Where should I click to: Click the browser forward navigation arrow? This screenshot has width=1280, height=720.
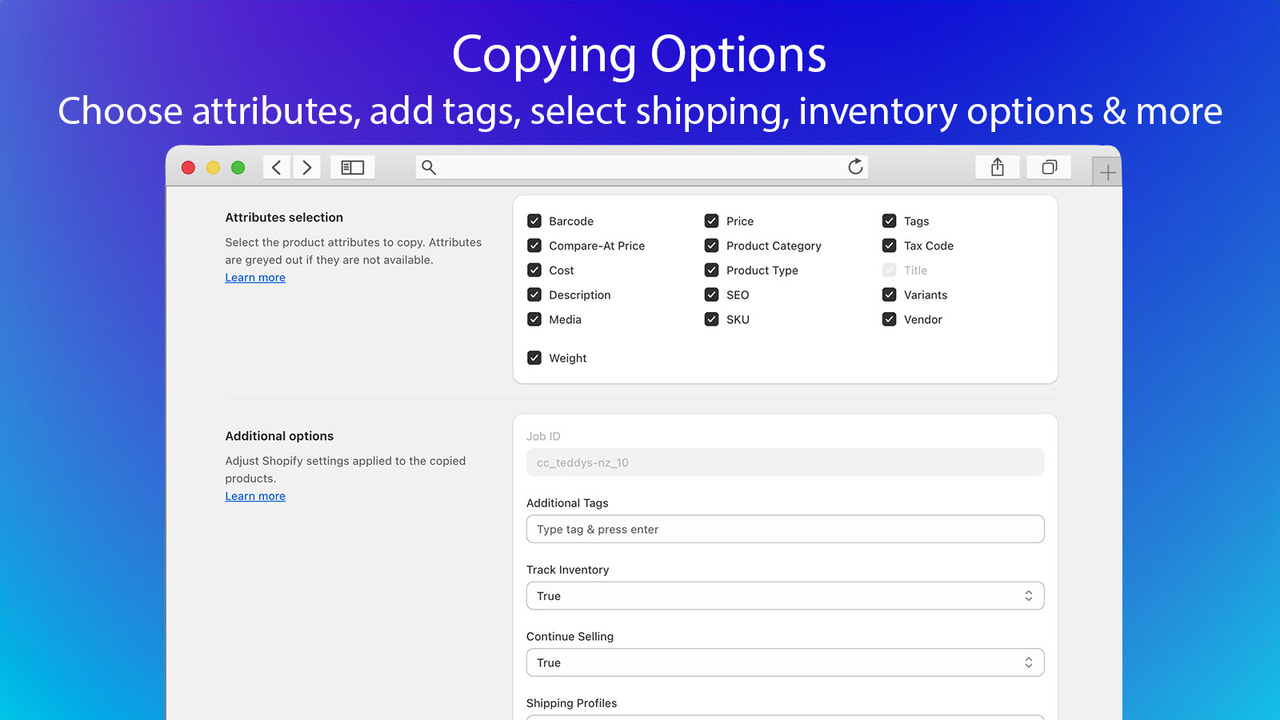[307, 167]
